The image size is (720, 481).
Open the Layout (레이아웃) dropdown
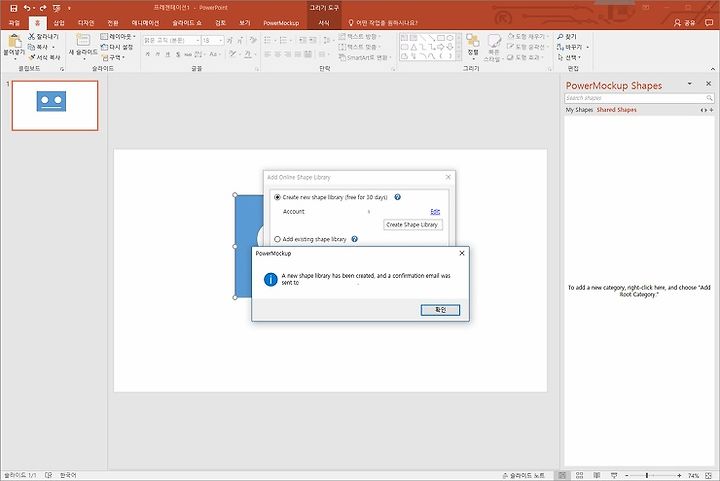click(118, 36)
